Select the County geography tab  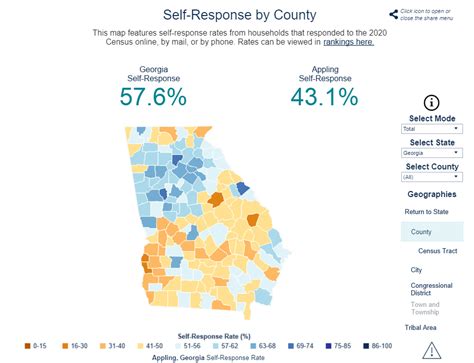click(432, 231)
